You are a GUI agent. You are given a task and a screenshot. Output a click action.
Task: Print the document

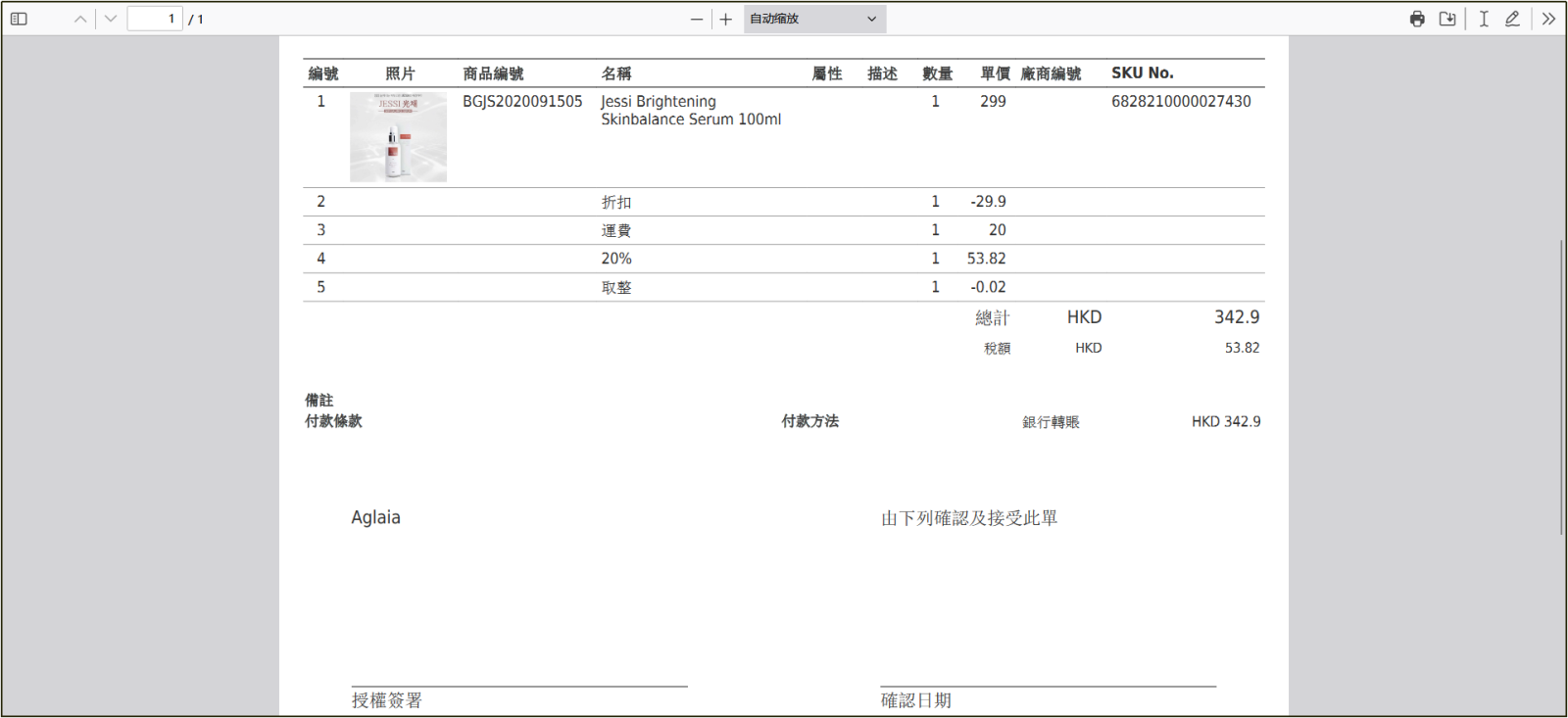click(x=1417, y=19)
